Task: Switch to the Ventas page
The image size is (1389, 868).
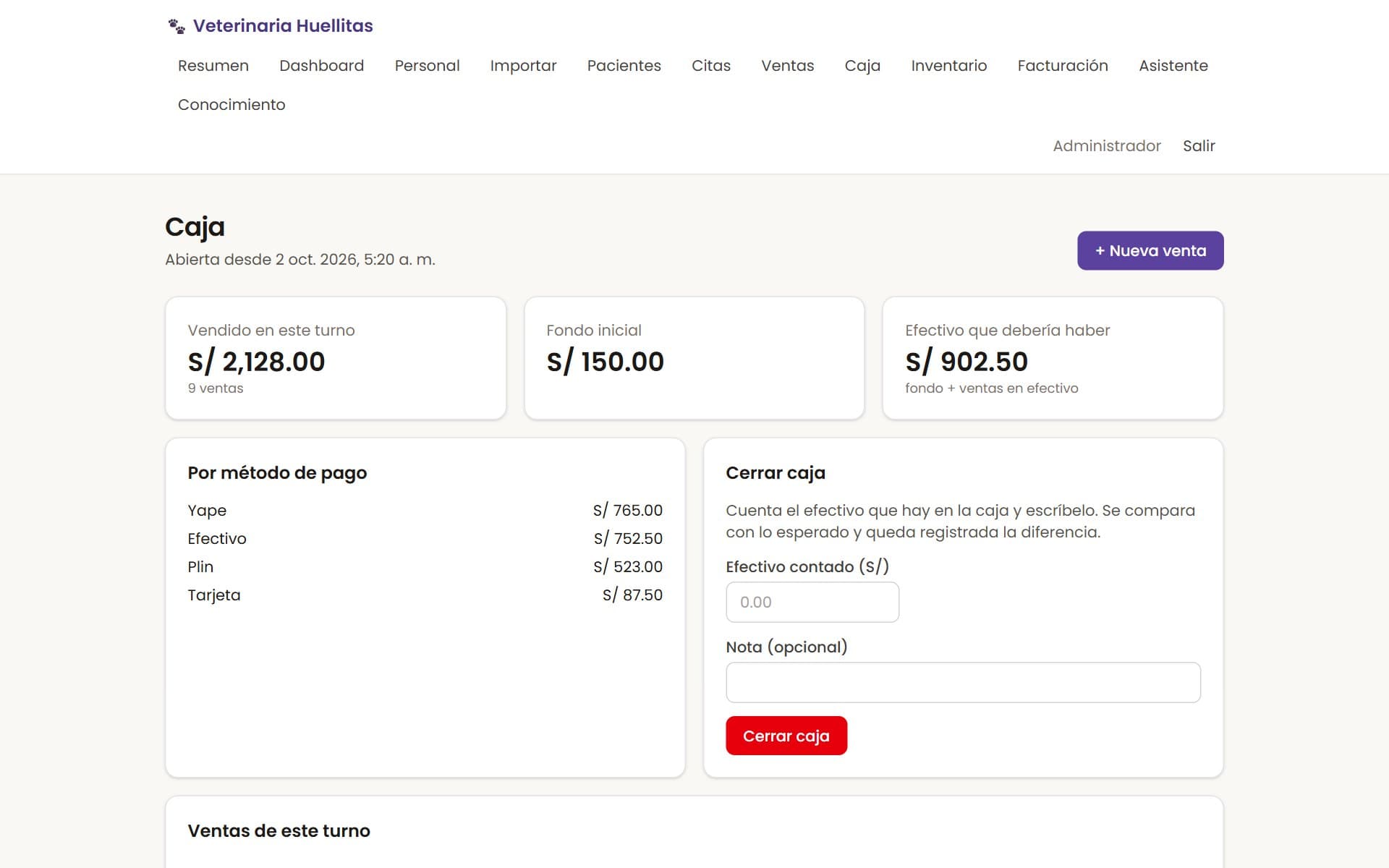Action: (787, 66)
